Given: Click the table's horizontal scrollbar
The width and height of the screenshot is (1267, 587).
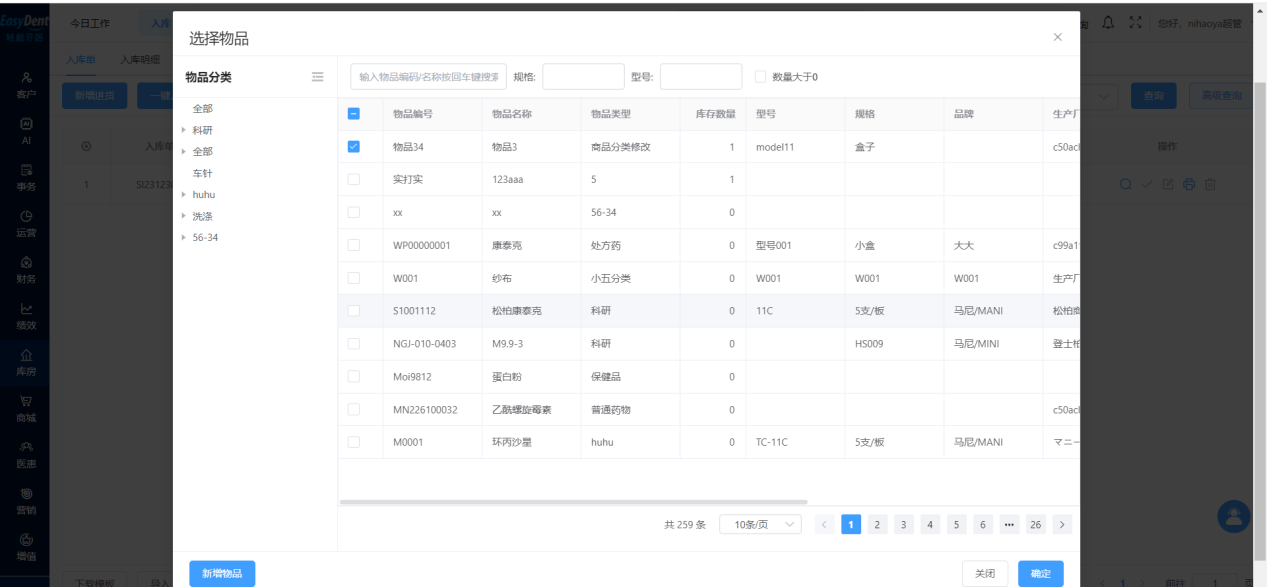Looking at the screenshot, I should click(573, 502).
